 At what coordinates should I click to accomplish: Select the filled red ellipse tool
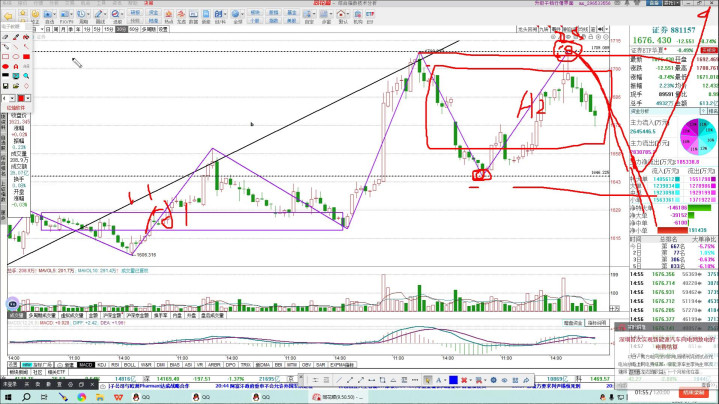(6, 66)
